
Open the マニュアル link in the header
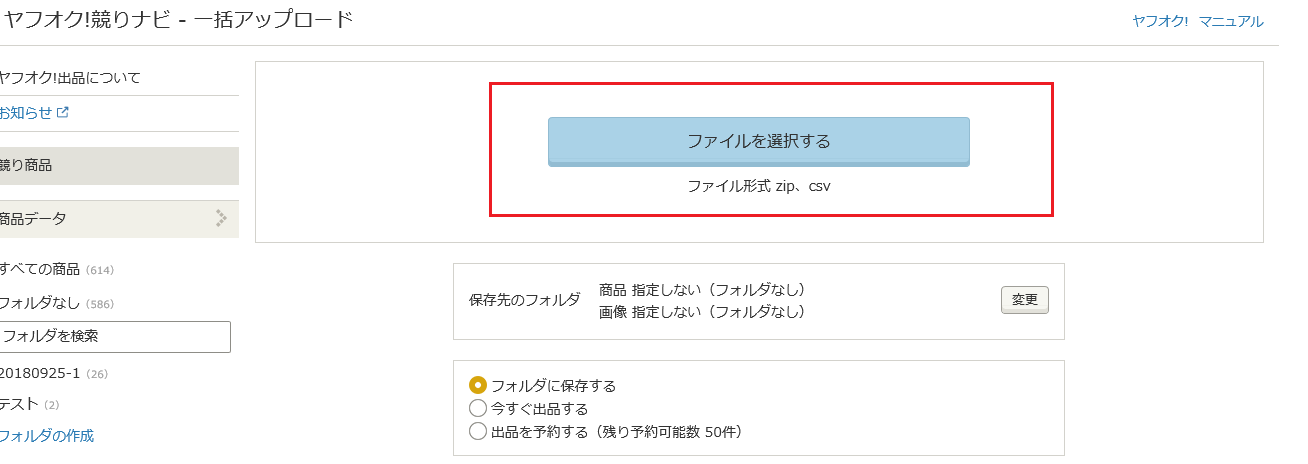tap(1231, 21)
